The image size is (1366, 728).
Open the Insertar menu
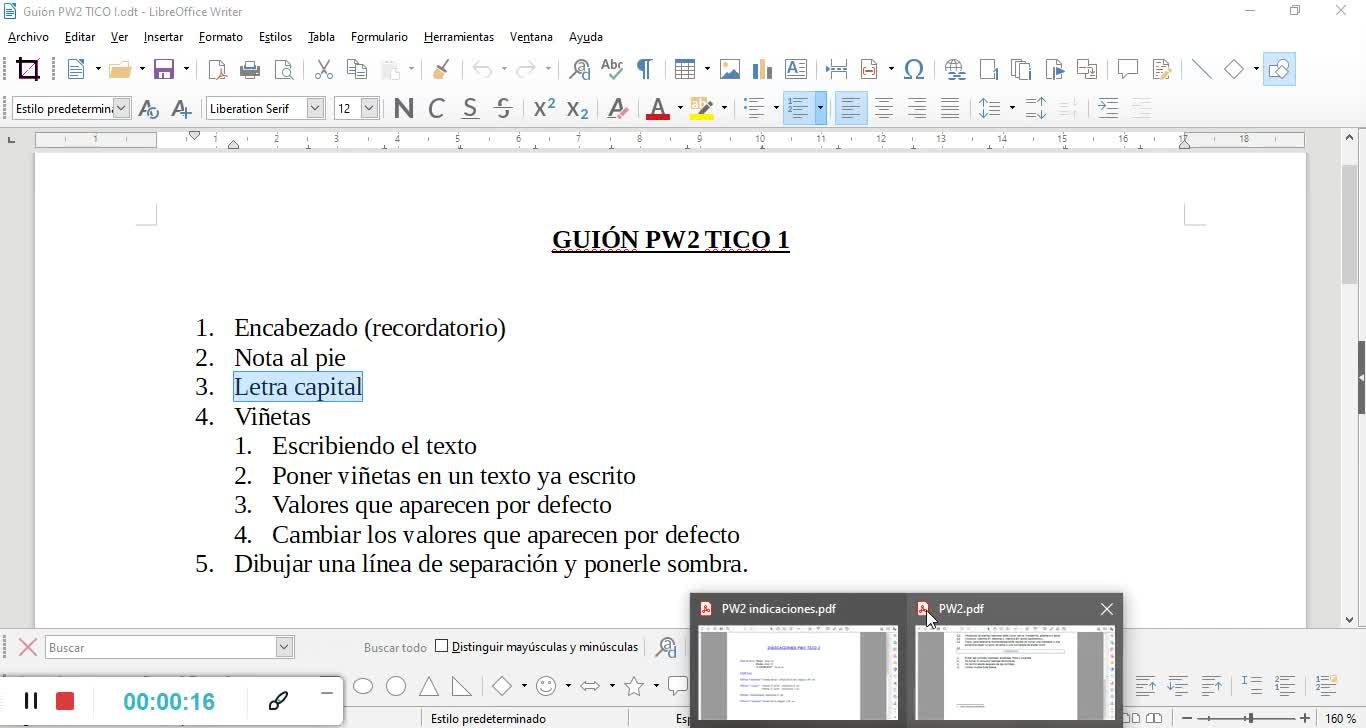tap(163, 37)
